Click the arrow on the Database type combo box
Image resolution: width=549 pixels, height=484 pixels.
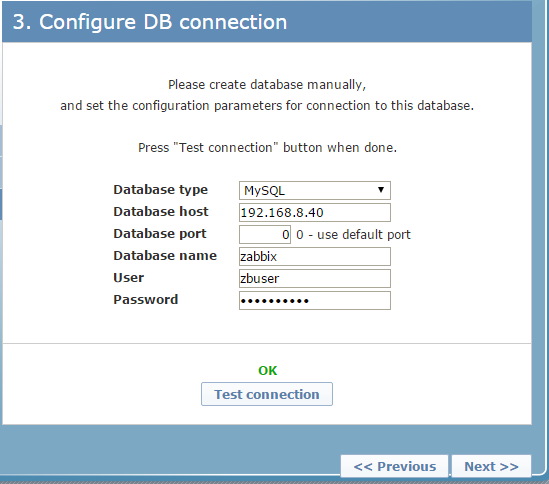pyautogui.click(x=381, y=190)
